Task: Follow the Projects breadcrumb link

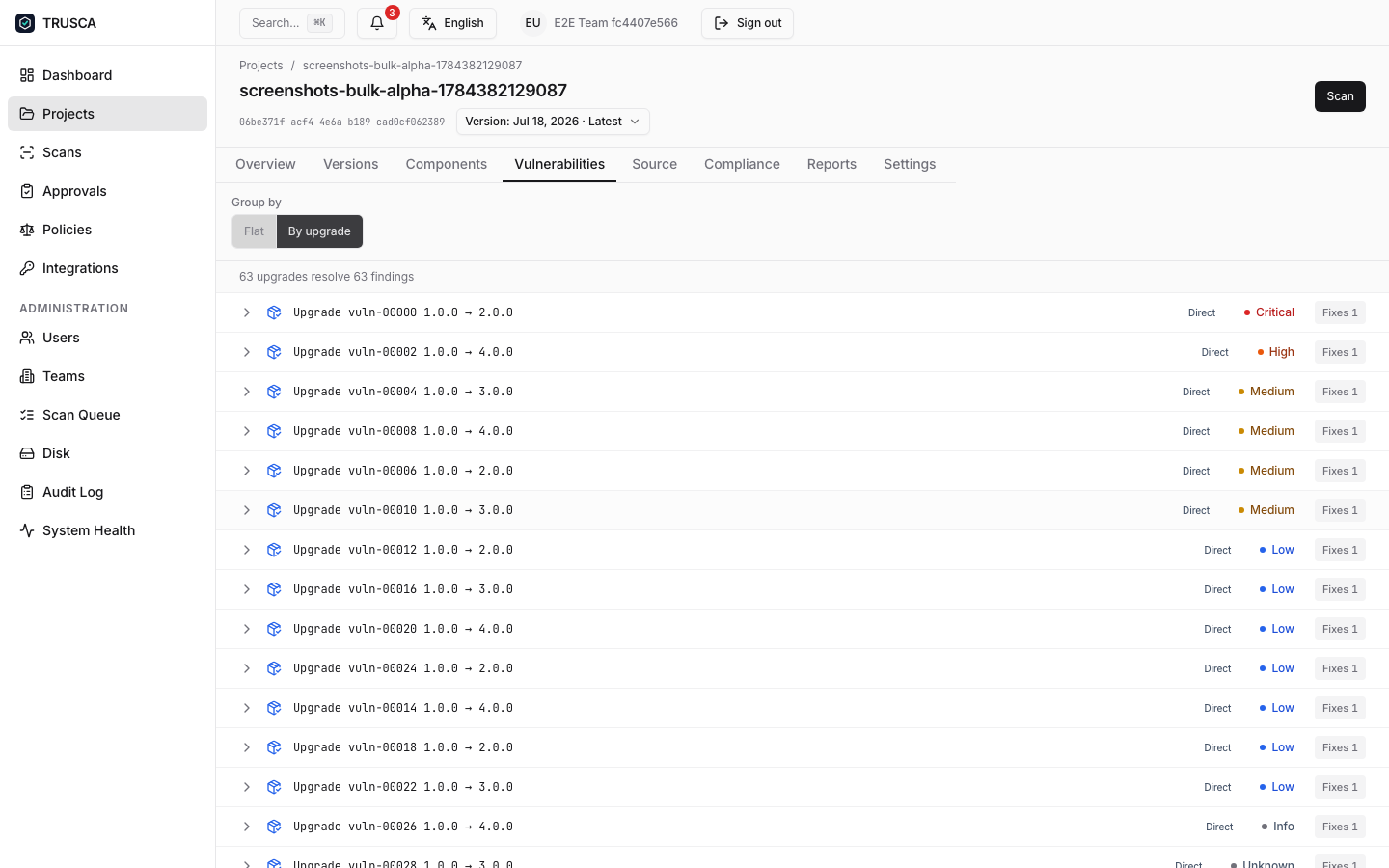Action: (x=261, y=66)
